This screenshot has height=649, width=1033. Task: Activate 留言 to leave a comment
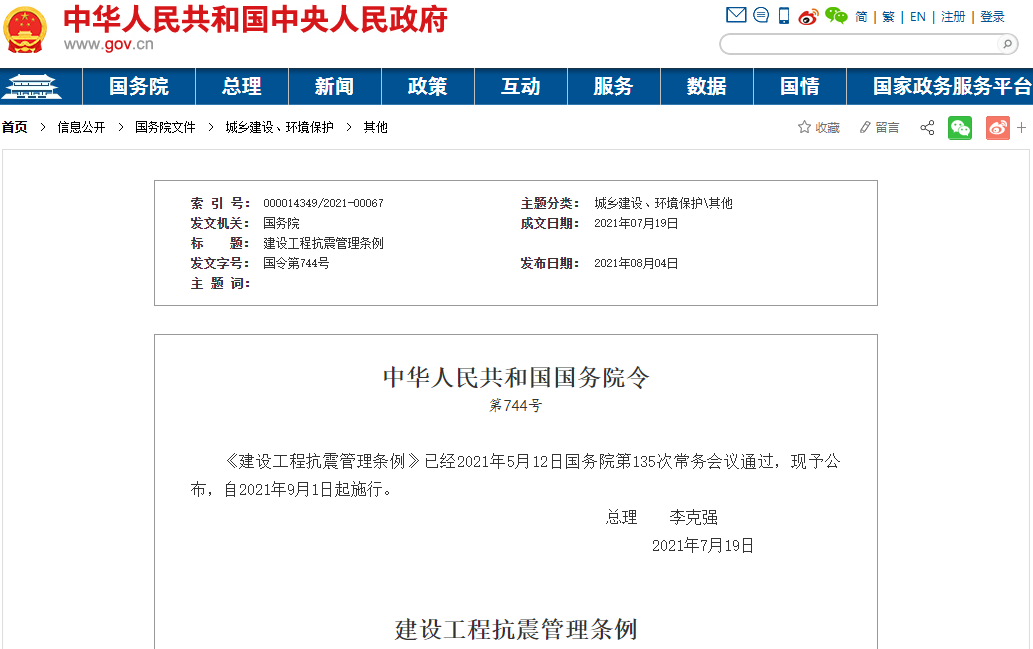pyautogui.click(x=879, y=128)
